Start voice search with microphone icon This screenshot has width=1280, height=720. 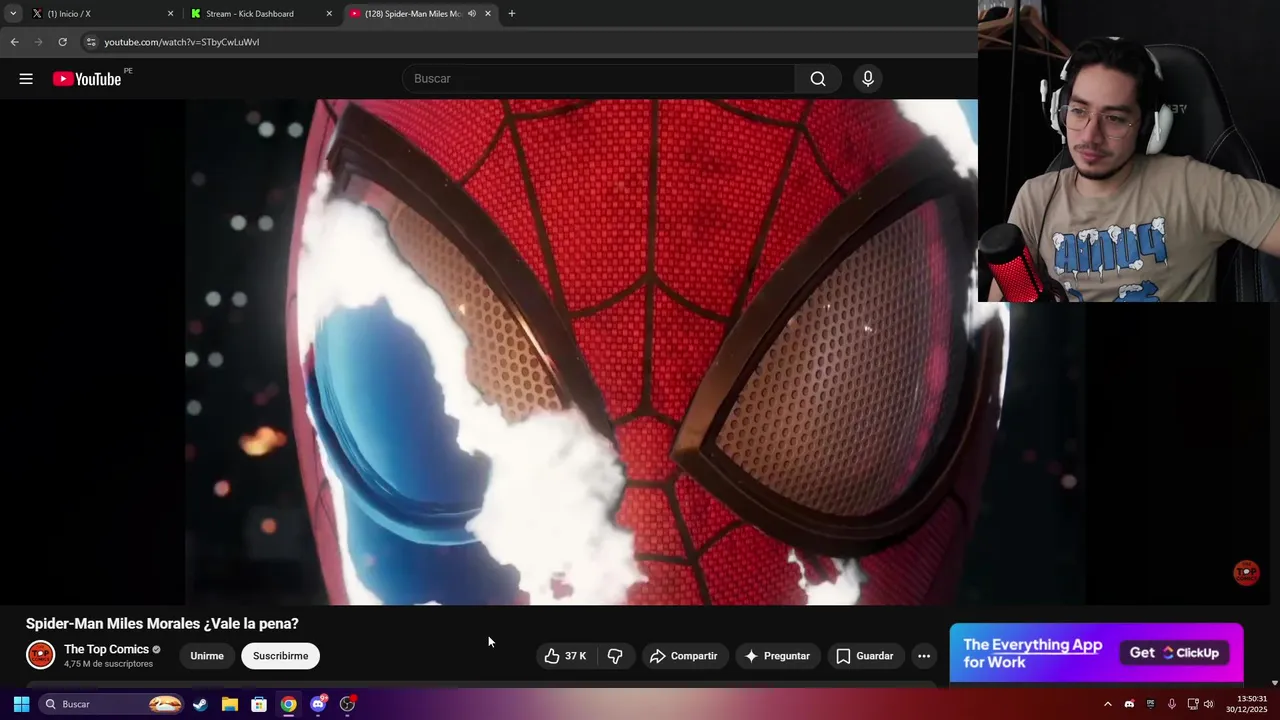coord(868,79)
